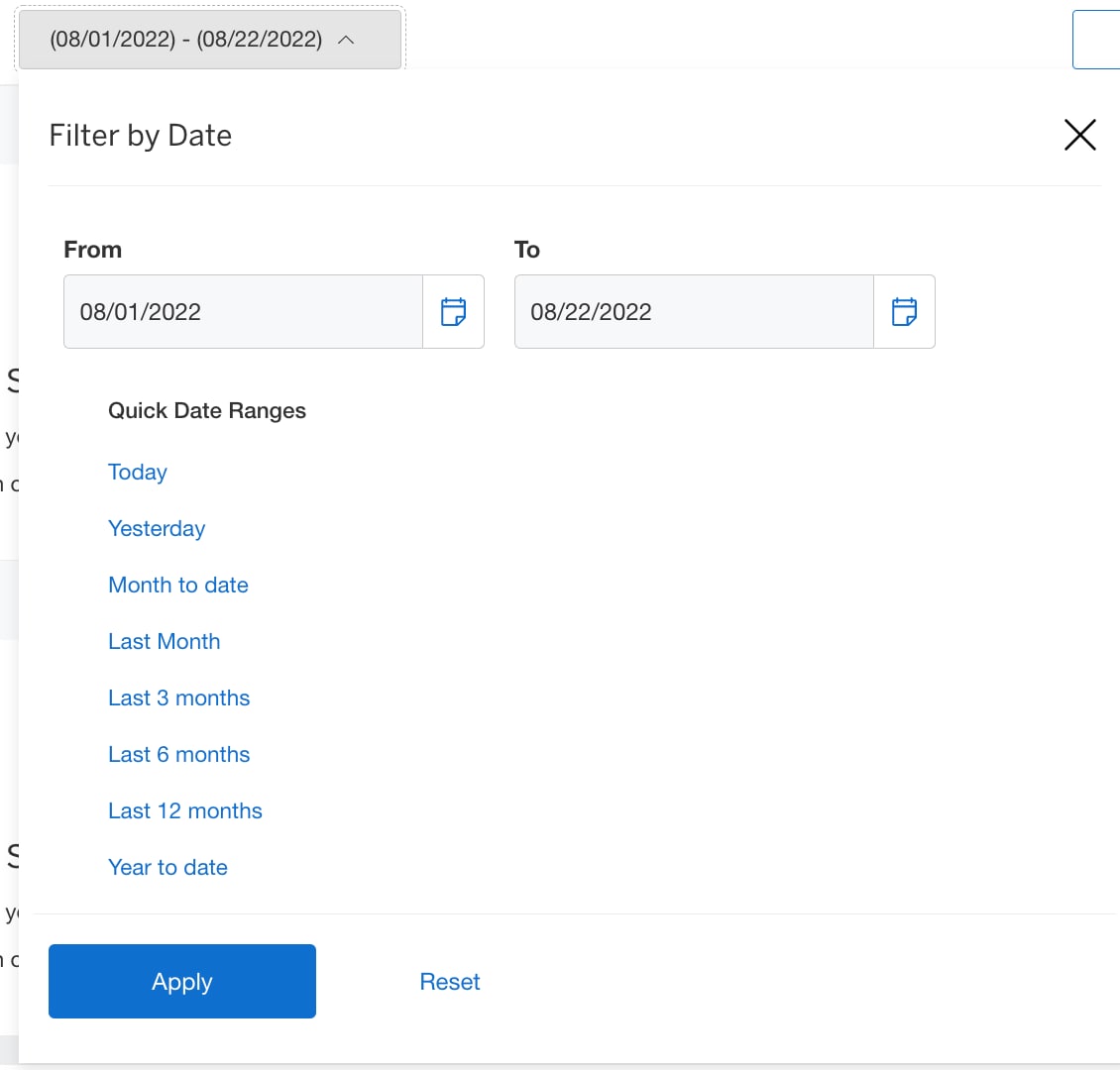Click the Quick Date Ranges heading
Screen dimensions: 1120x1070
[207, 410]
